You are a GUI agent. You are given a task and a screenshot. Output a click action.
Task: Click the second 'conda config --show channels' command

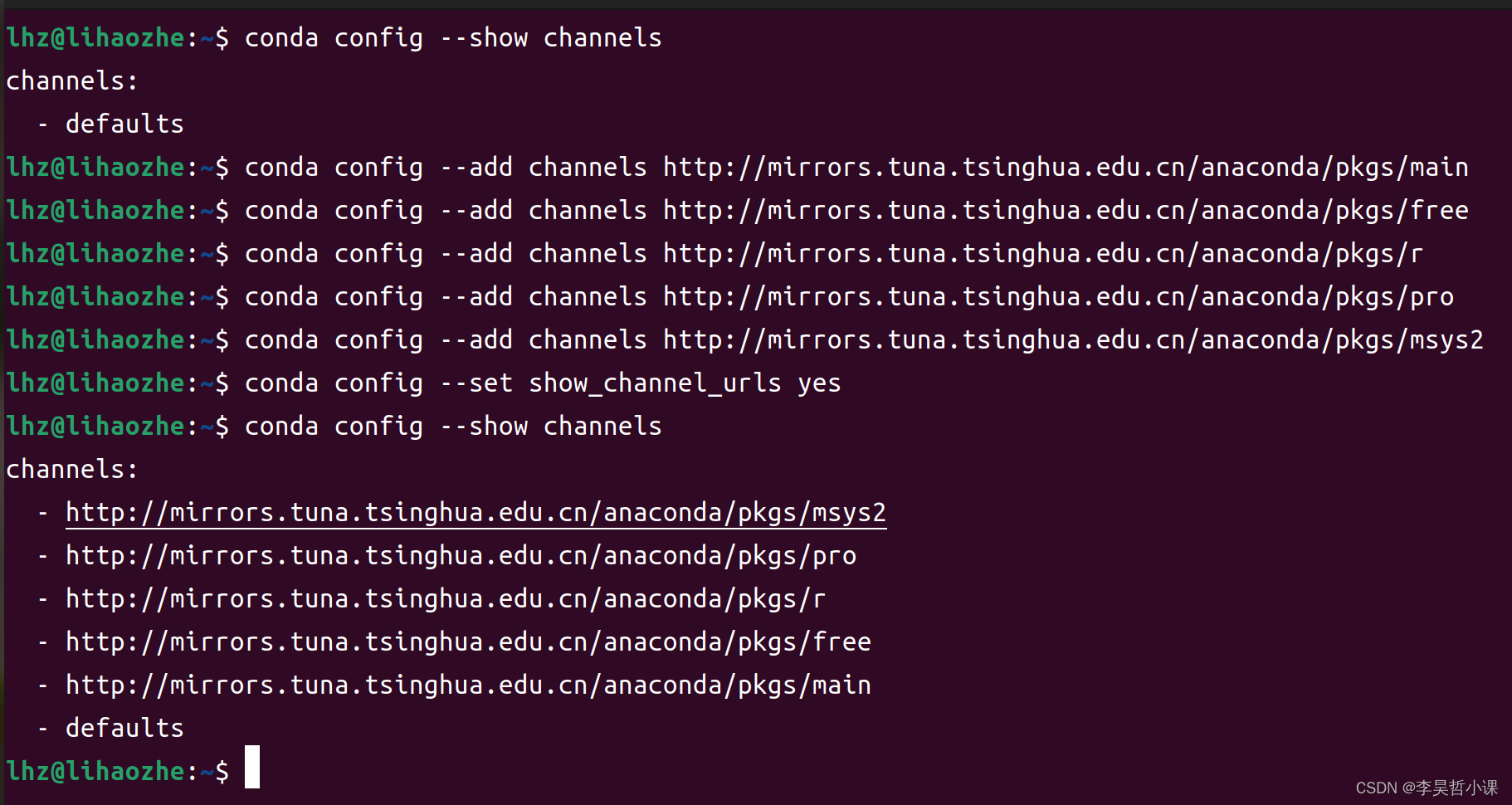pyautogui.click(x=453, y=427)
